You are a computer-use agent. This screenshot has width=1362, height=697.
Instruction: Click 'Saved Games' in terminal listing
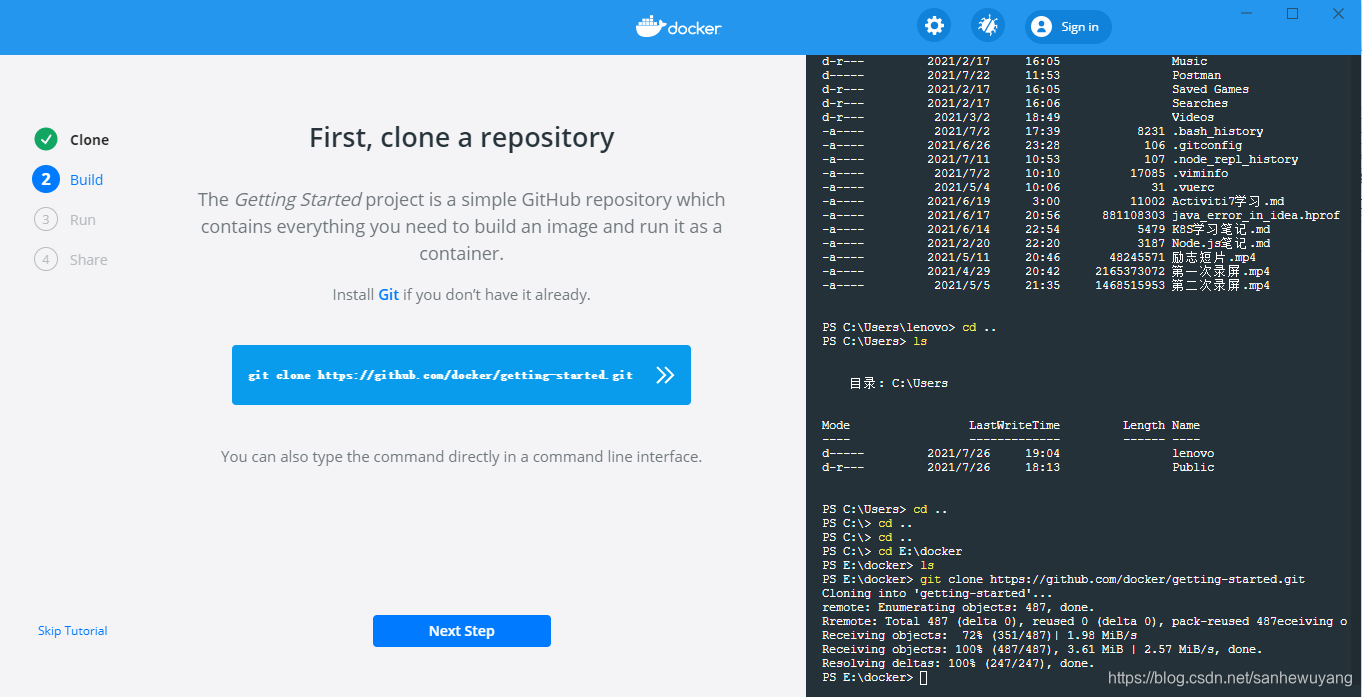[1210, 89]
